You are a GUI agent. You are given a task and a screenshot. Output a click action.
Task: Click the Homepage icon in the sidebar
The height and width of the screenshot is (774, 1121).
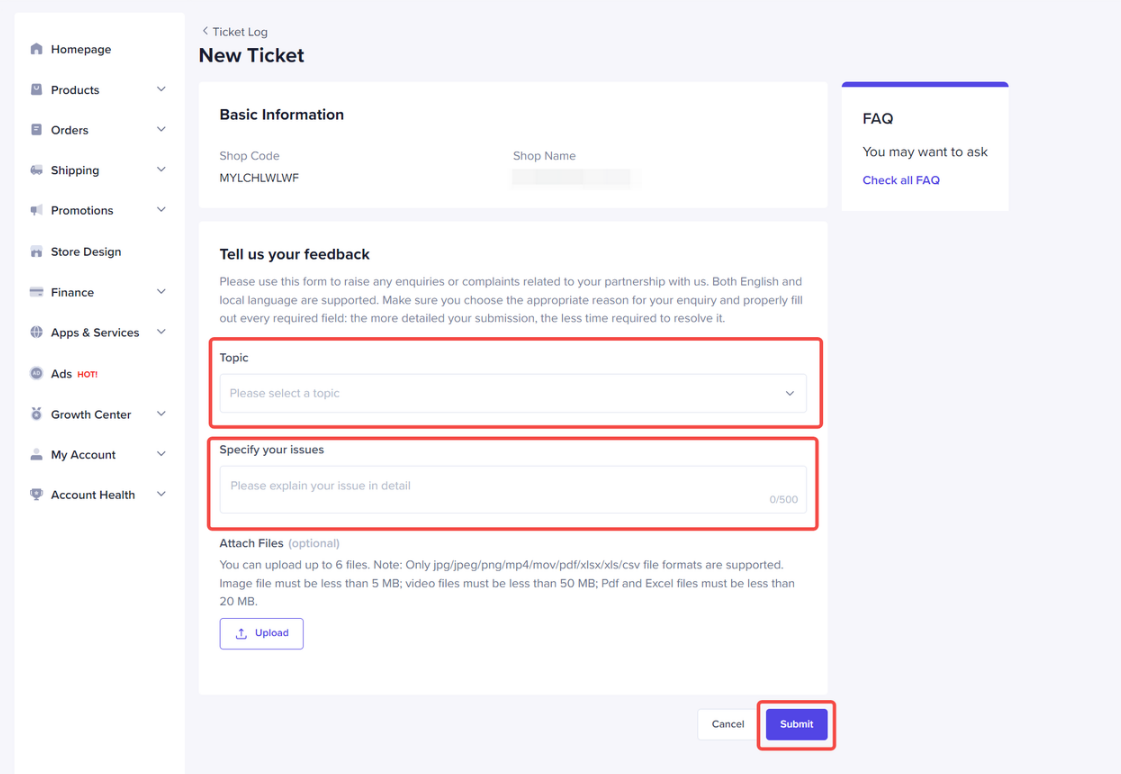tap(35, 48)
